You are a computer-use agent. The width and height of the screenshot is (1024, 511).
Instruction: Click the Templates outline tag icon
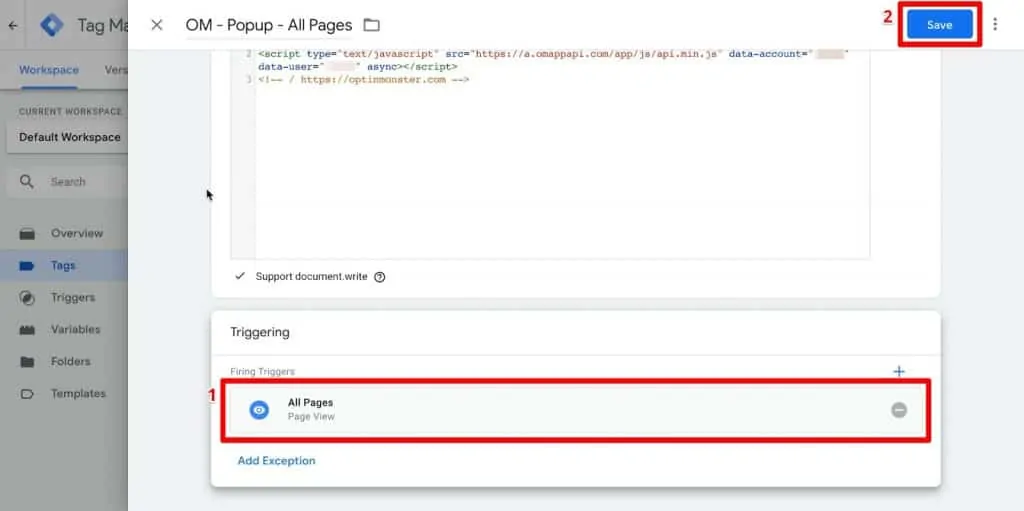coord(27,393)
